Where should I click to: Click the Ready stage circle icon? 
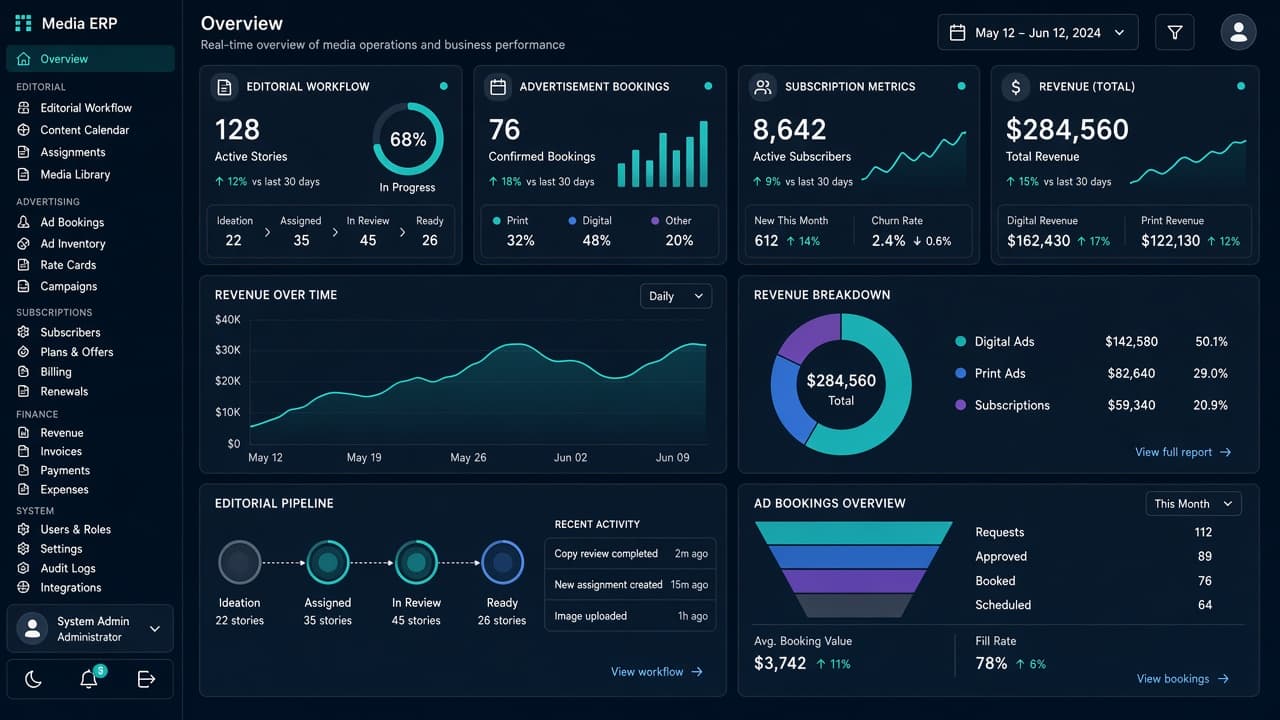502,563
